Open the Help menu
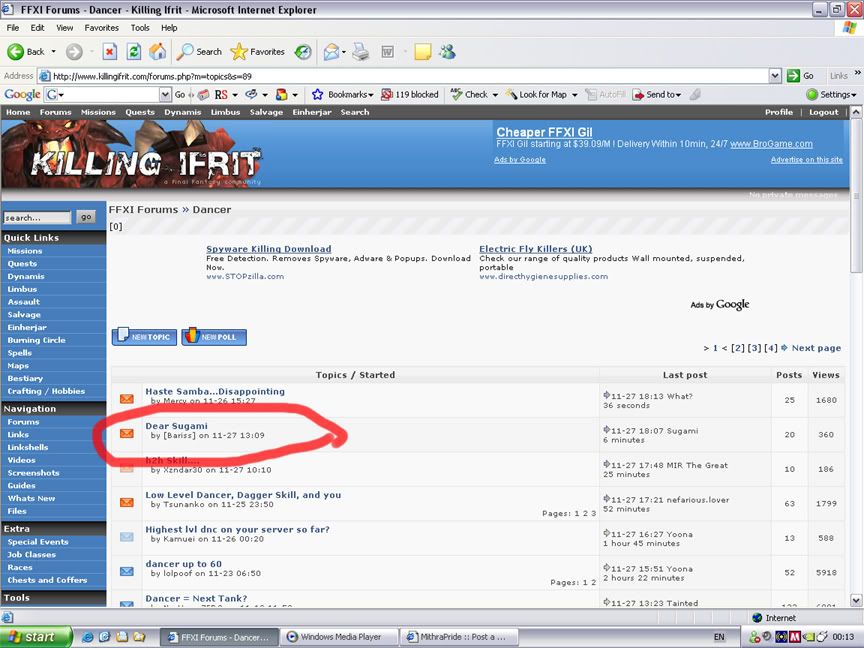This screenshot has height=648, width=864. tap(169, 28)
